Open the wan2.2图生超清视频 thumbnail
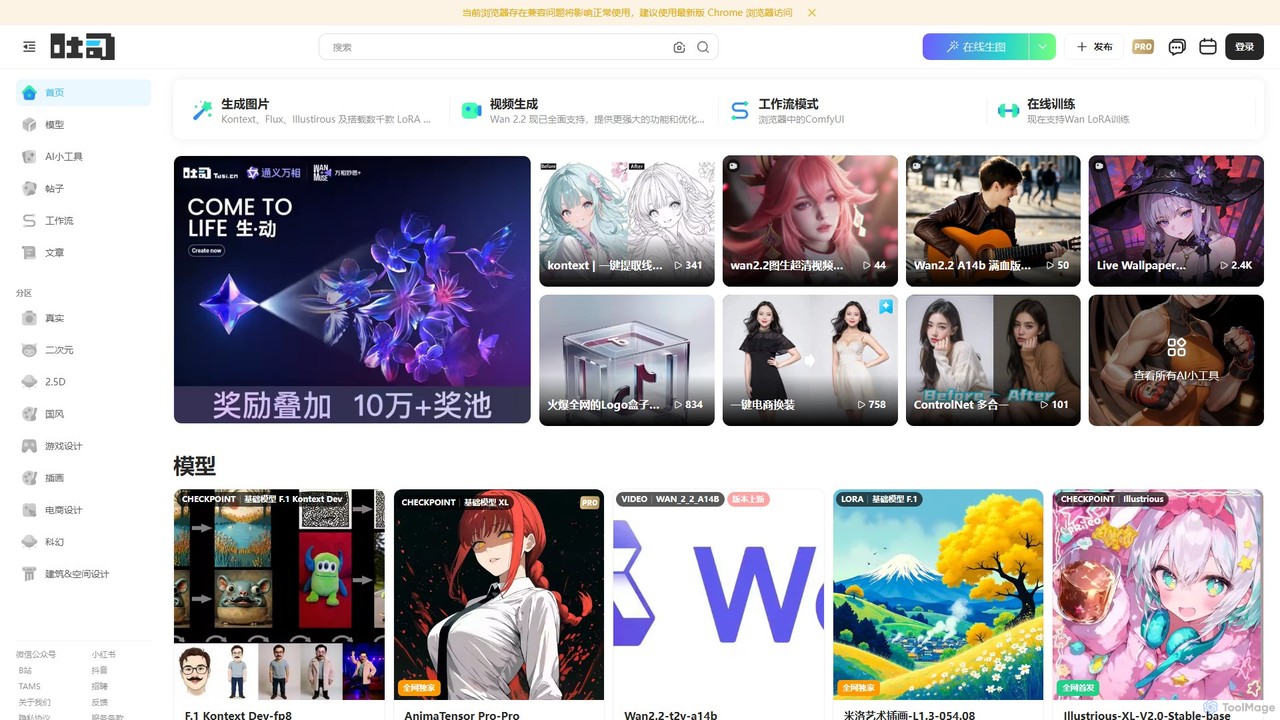1280x720 pixels. click(810, 221)
